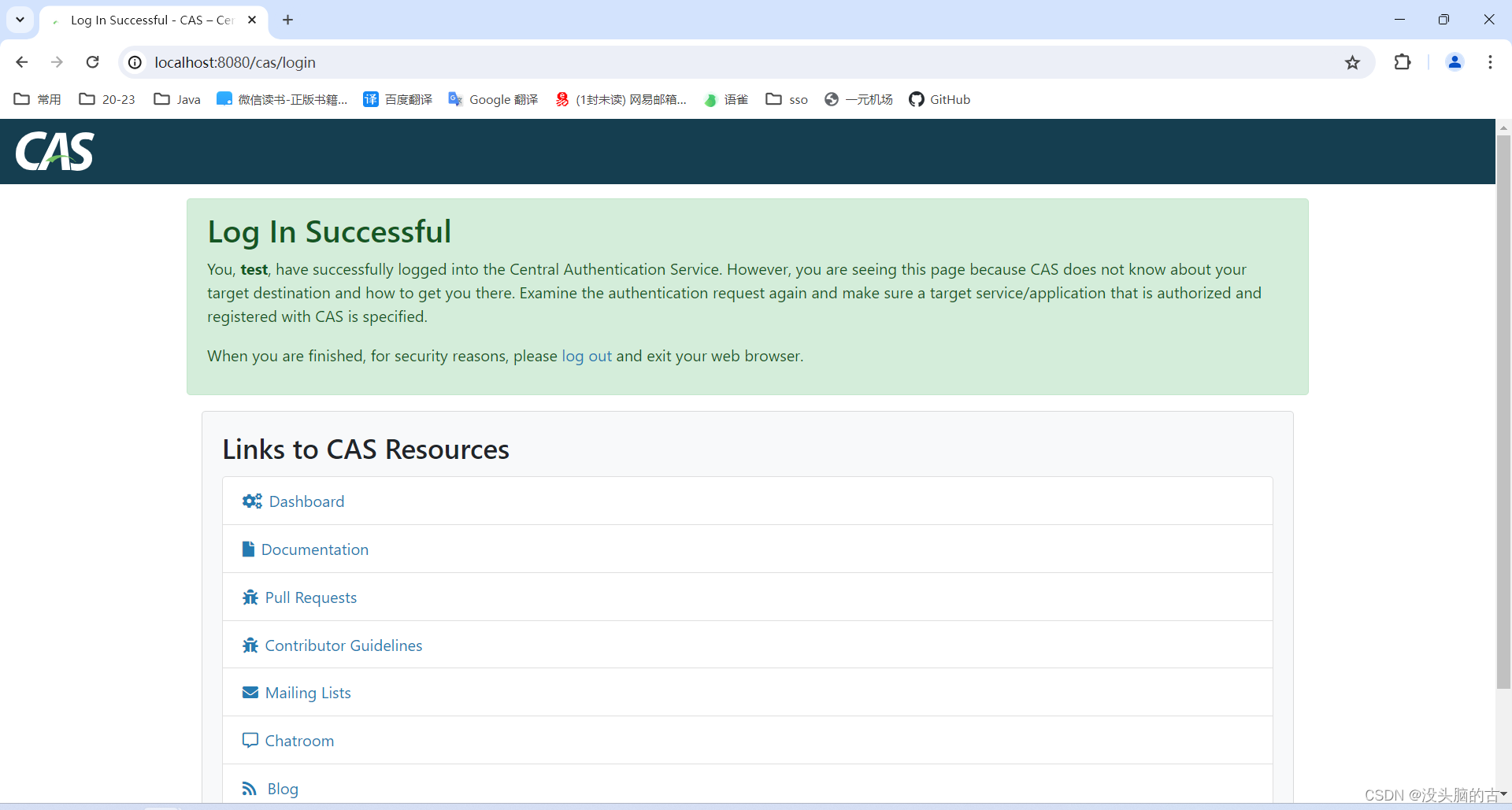Click the Dashboard gears icon
The width and height of the screenshot is (1512, 810).
point(252,501)
